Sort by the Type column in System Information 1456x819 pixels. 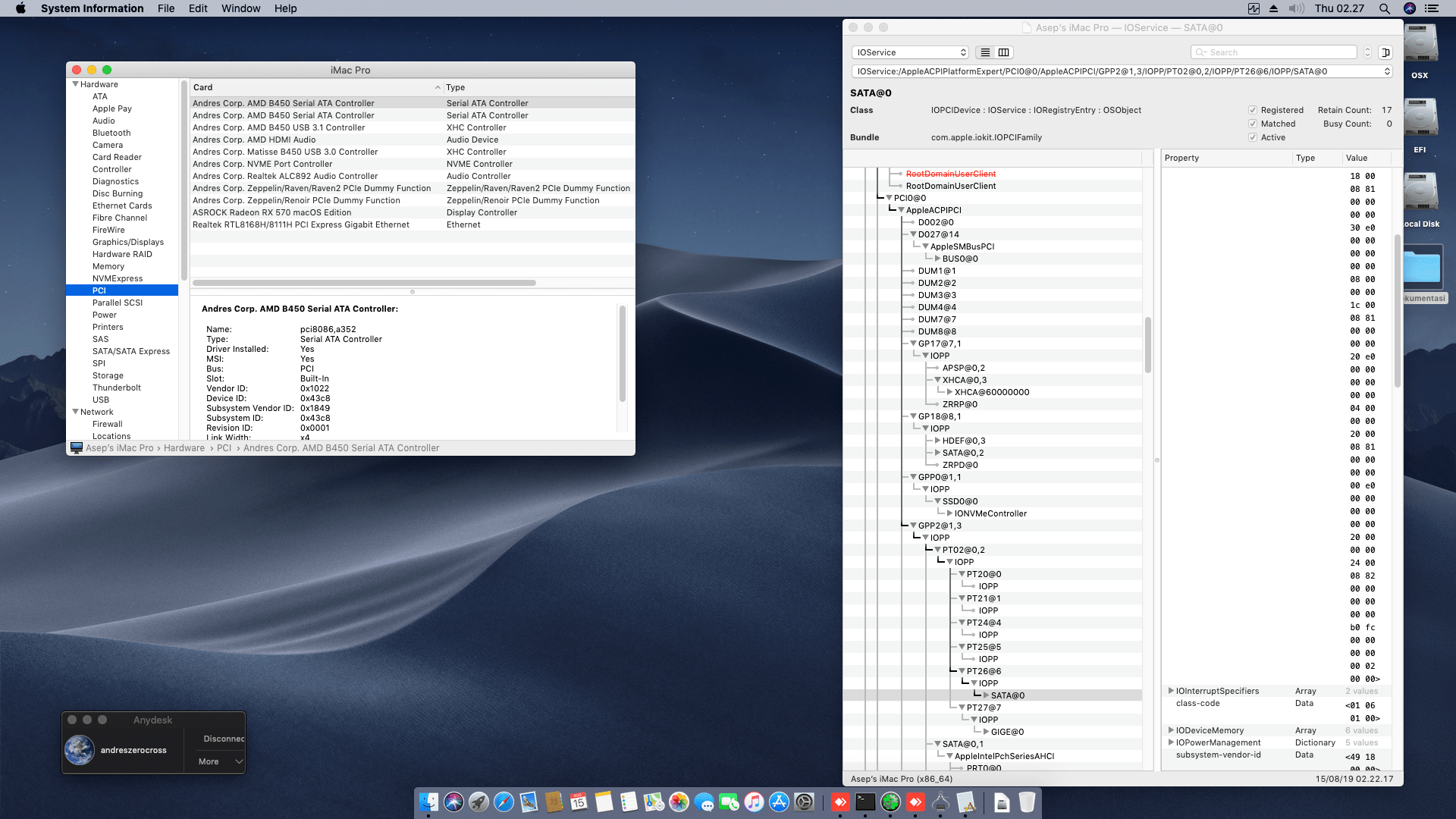point(538,87)
